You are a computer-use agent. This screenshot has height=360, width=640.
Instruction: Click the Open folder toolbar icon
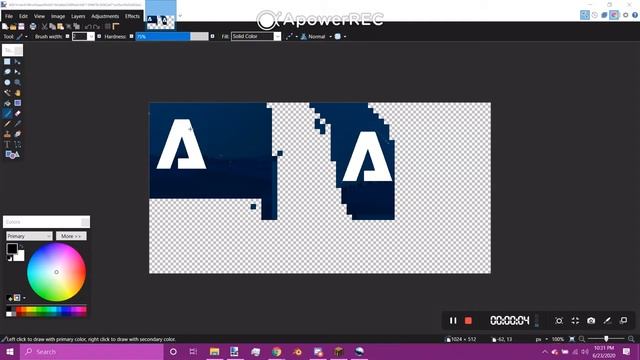(x=13, y=27)
